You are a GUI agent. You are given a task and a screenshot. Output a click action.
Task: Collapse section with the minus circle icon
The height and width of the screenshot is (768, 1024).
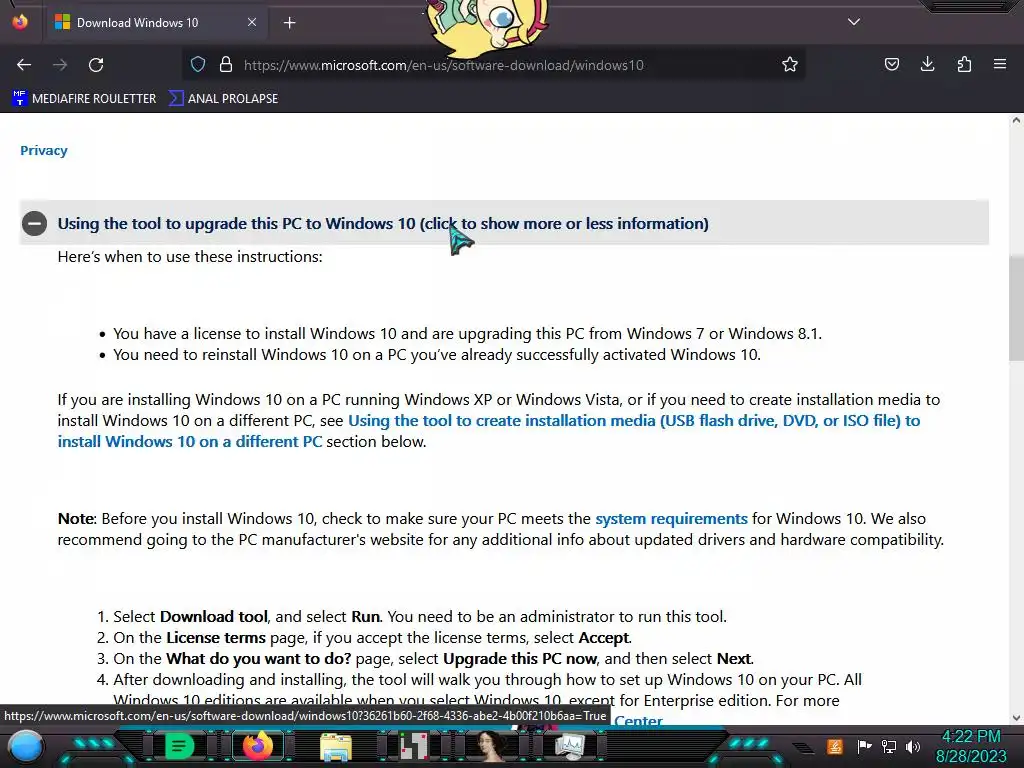tap(35, 223)
